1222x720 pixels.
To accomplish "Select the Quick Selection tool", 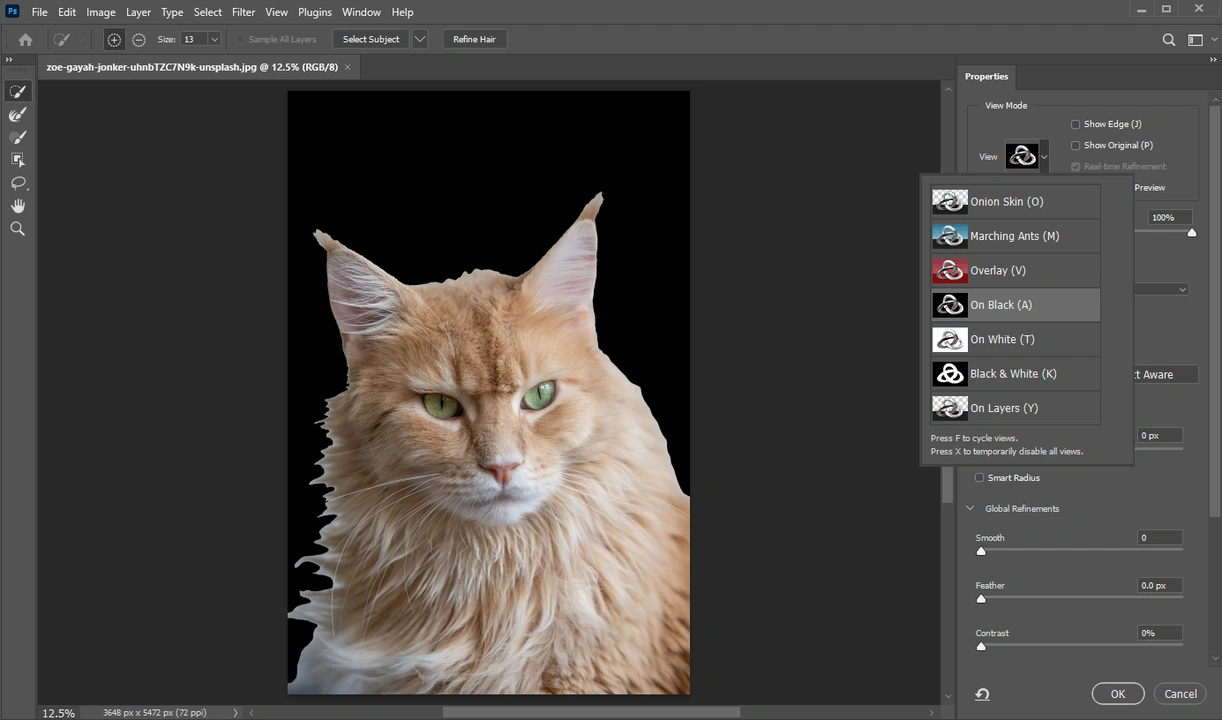I will pos(17,91).
